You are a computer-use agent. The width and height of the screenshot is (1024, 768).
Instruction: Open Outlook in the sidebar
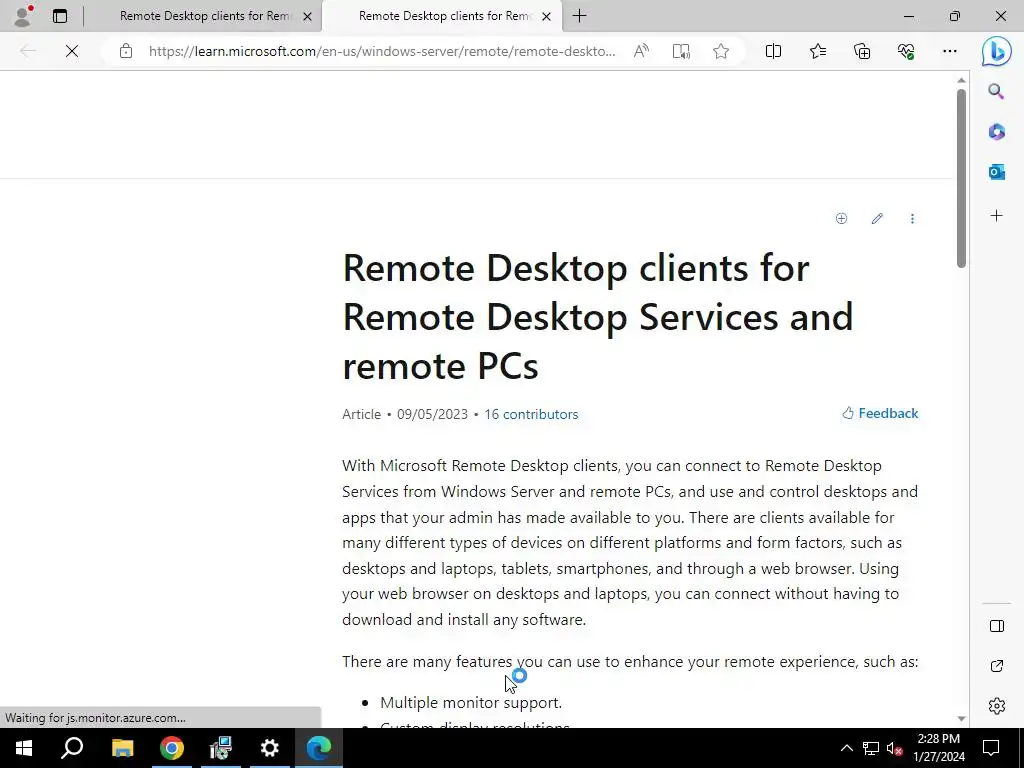tap(996, 172)
